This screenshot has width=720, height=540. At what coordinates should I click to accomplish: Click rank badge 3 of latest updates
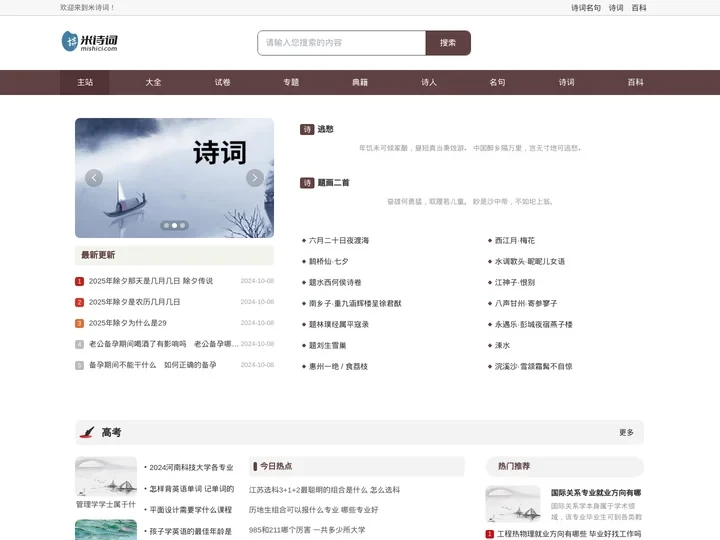tap(79, 323)
